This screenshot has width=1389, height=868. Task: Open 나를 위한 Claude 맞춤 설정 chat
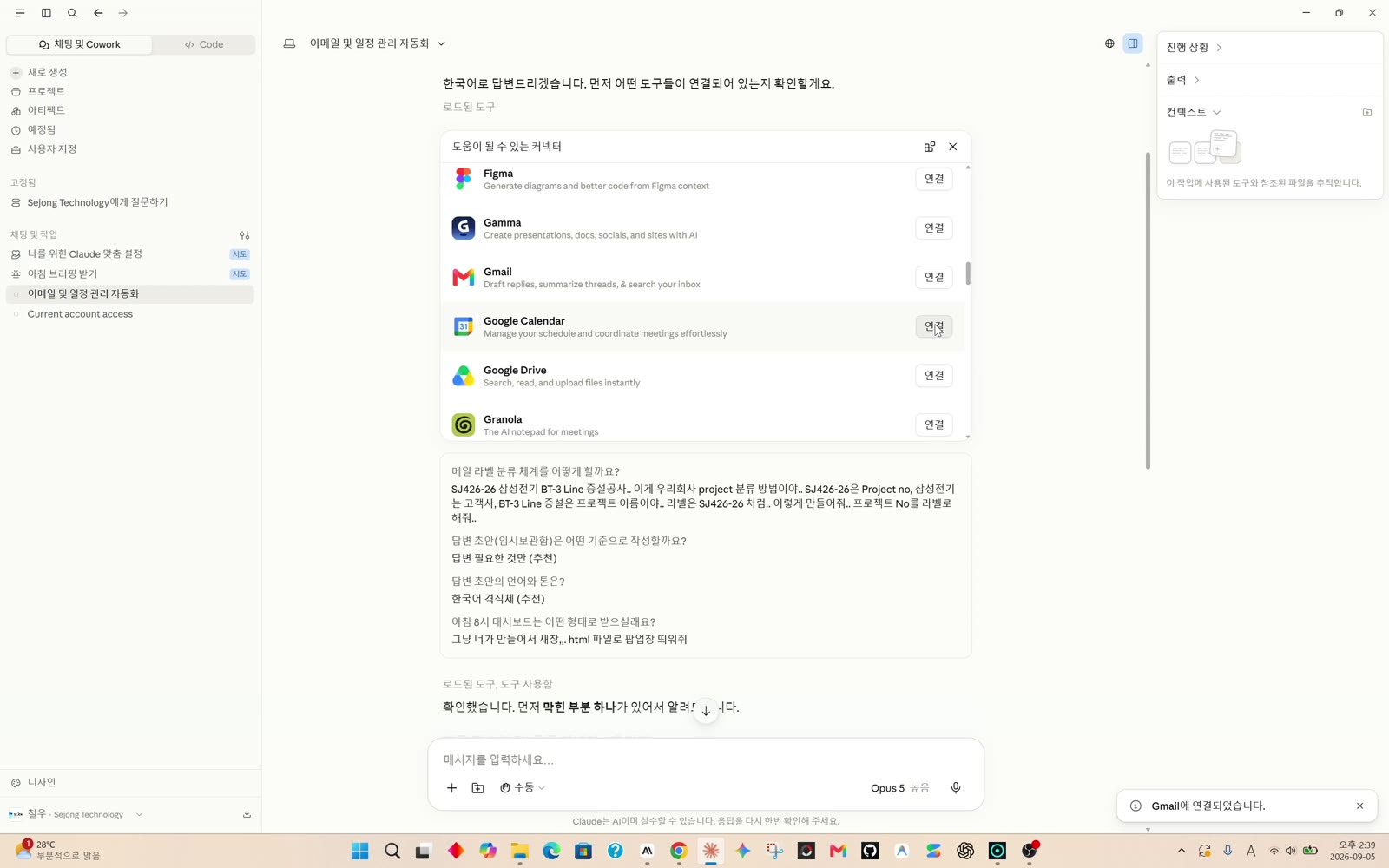tap(130, 254)
